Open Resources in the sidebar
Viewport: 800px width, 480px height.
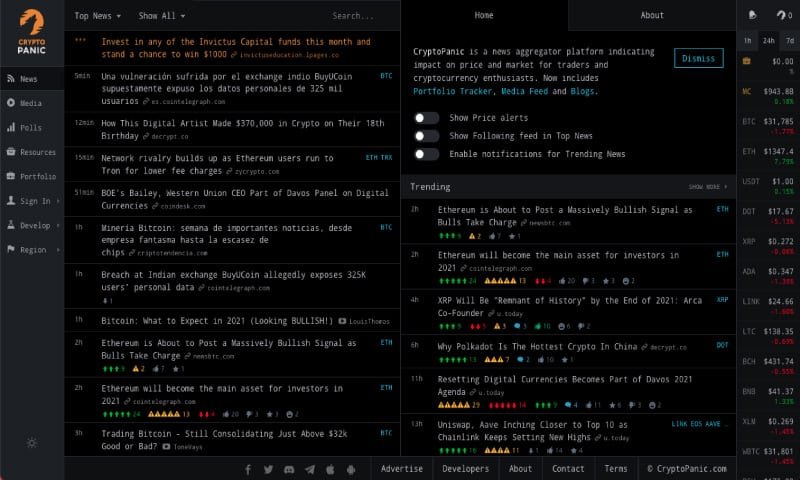[x=32, y=152]
